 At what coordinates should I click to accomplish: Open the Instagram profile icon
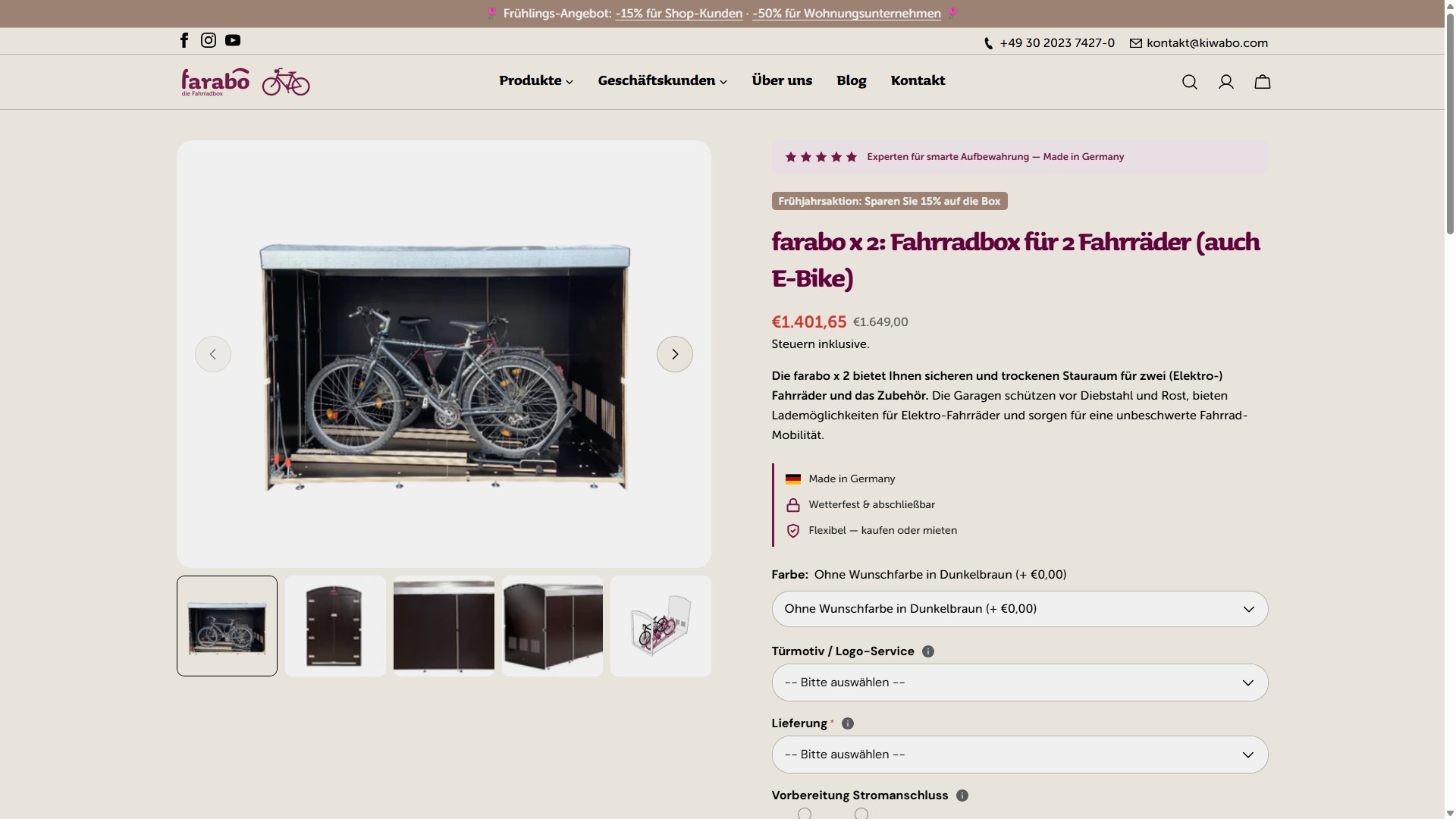209,41
